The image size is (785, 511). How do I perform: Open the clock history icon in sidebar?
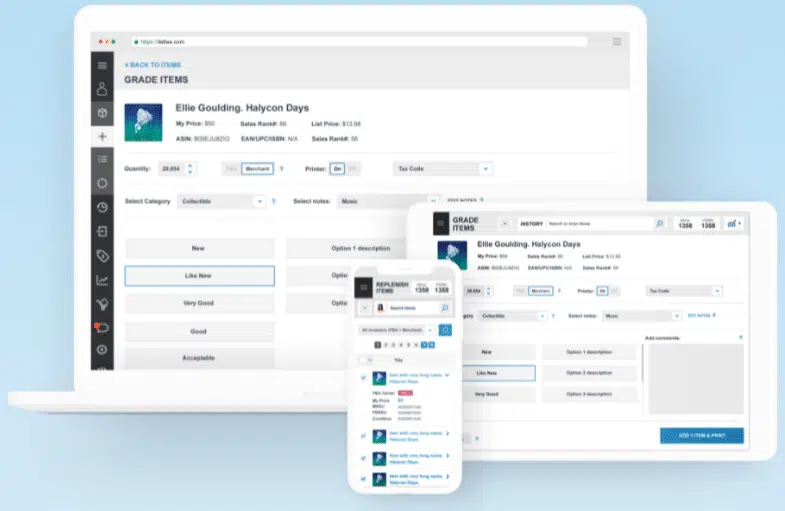point(102,207)
